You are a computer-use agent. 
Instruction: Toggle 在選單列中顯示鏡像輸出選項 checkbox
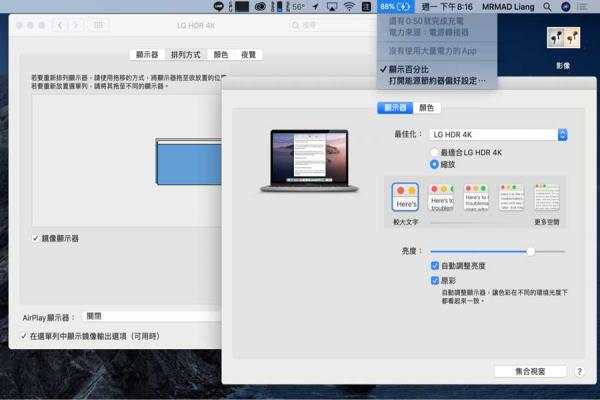pyautogui.click(x=24, y=336)
